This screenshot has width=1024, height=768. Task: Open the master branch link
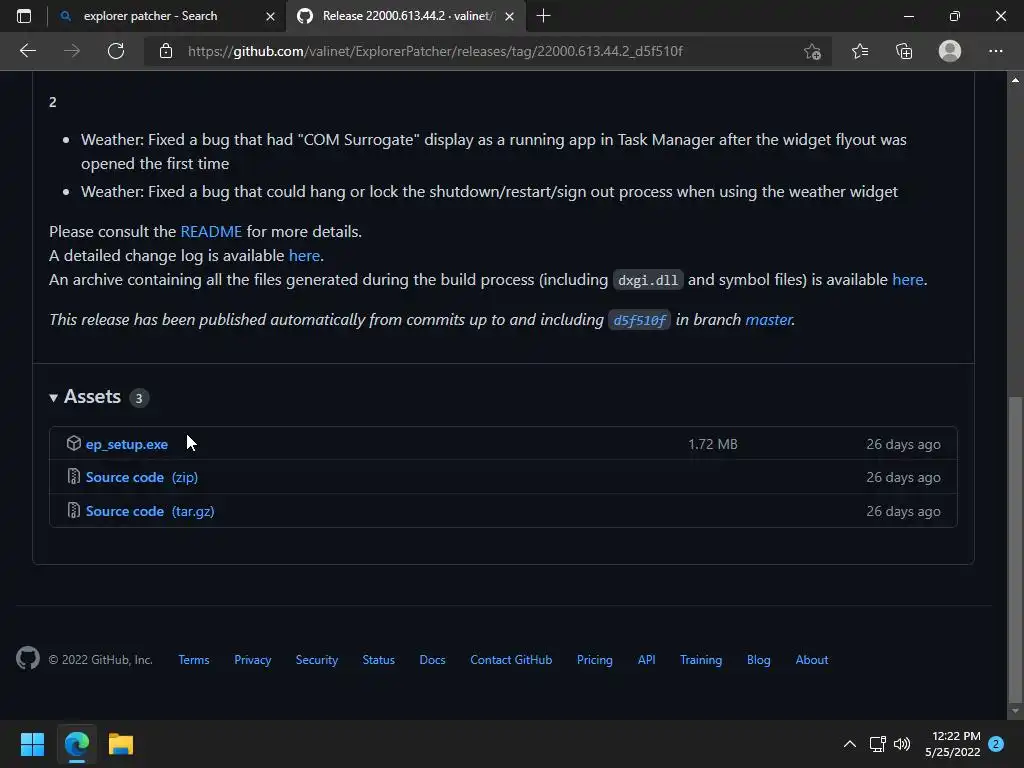769,319
